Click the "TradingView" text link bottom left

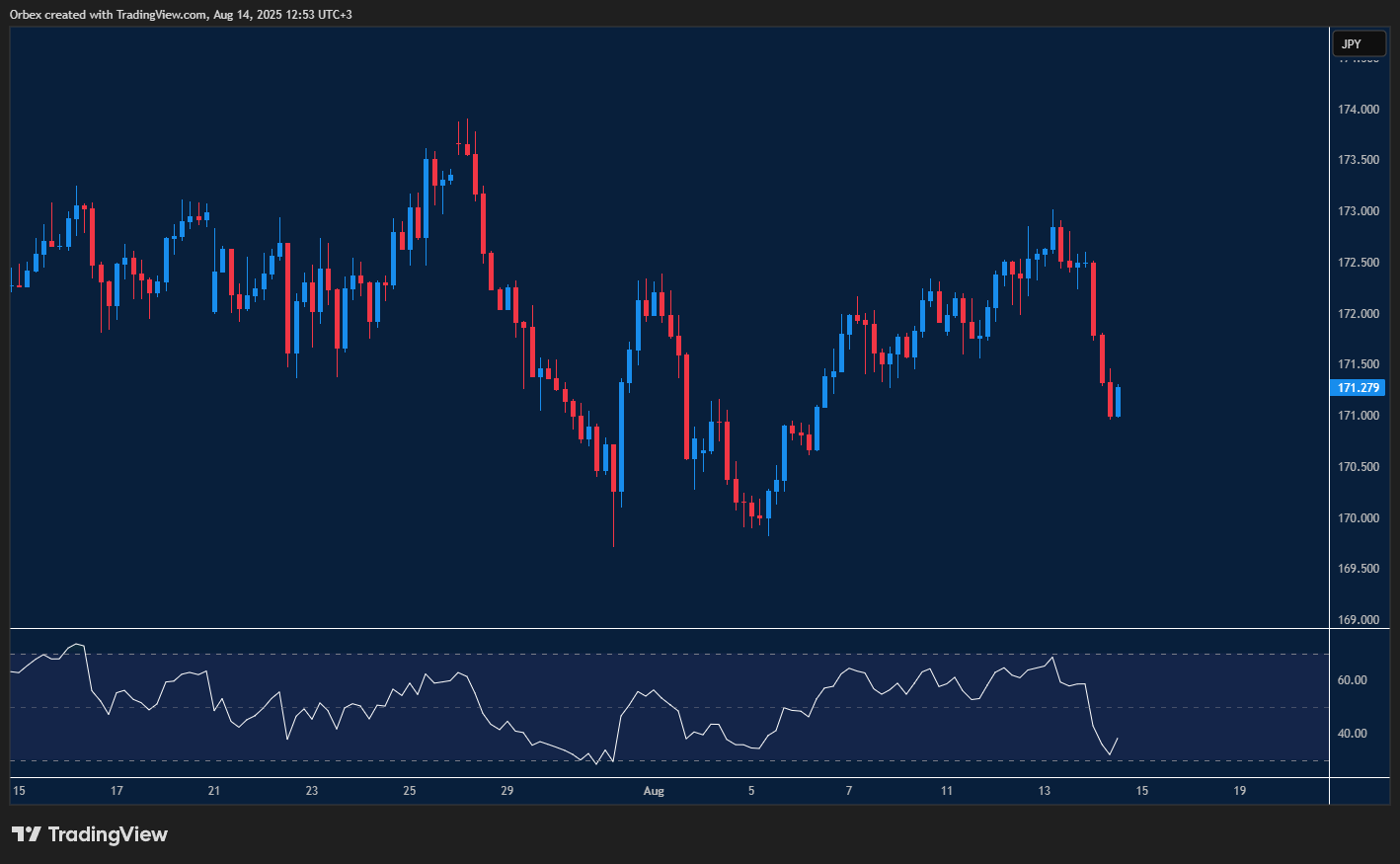coord(109,834)
